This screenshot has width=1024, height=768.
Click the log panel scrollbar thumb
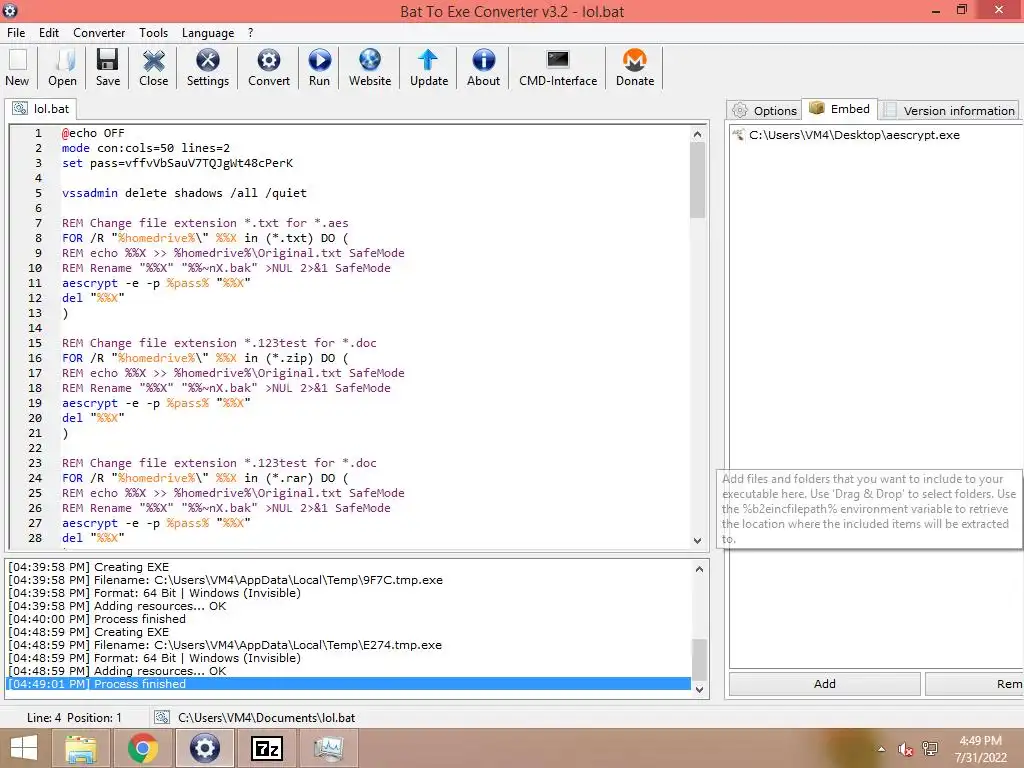(x=699, y=659)
